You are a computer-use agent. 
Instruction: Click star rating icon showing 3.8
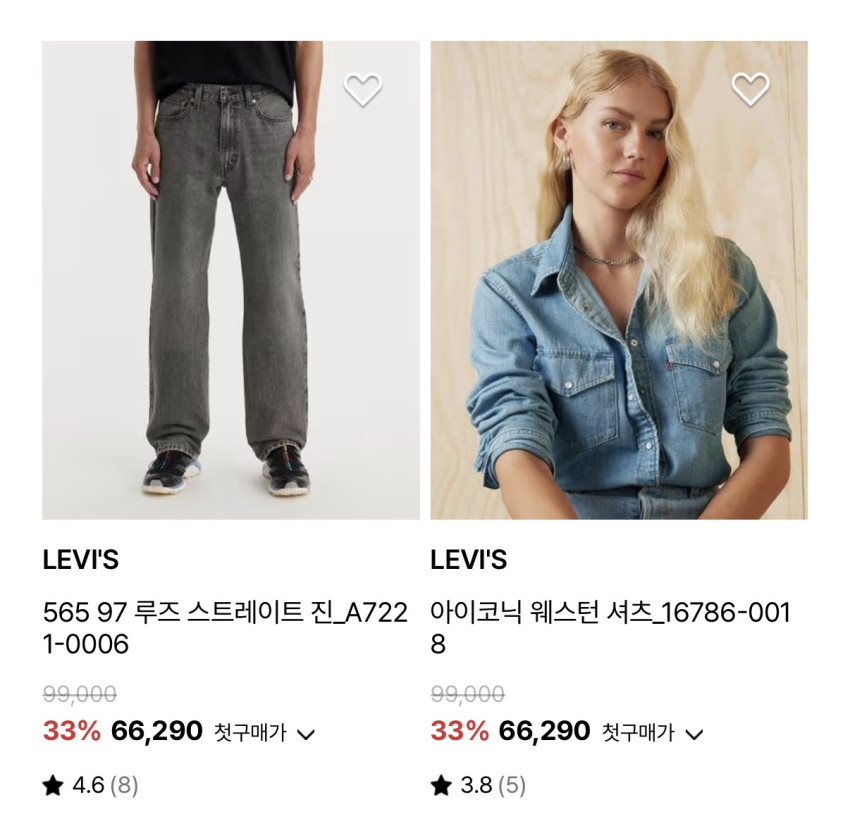(x=441, y=785)
